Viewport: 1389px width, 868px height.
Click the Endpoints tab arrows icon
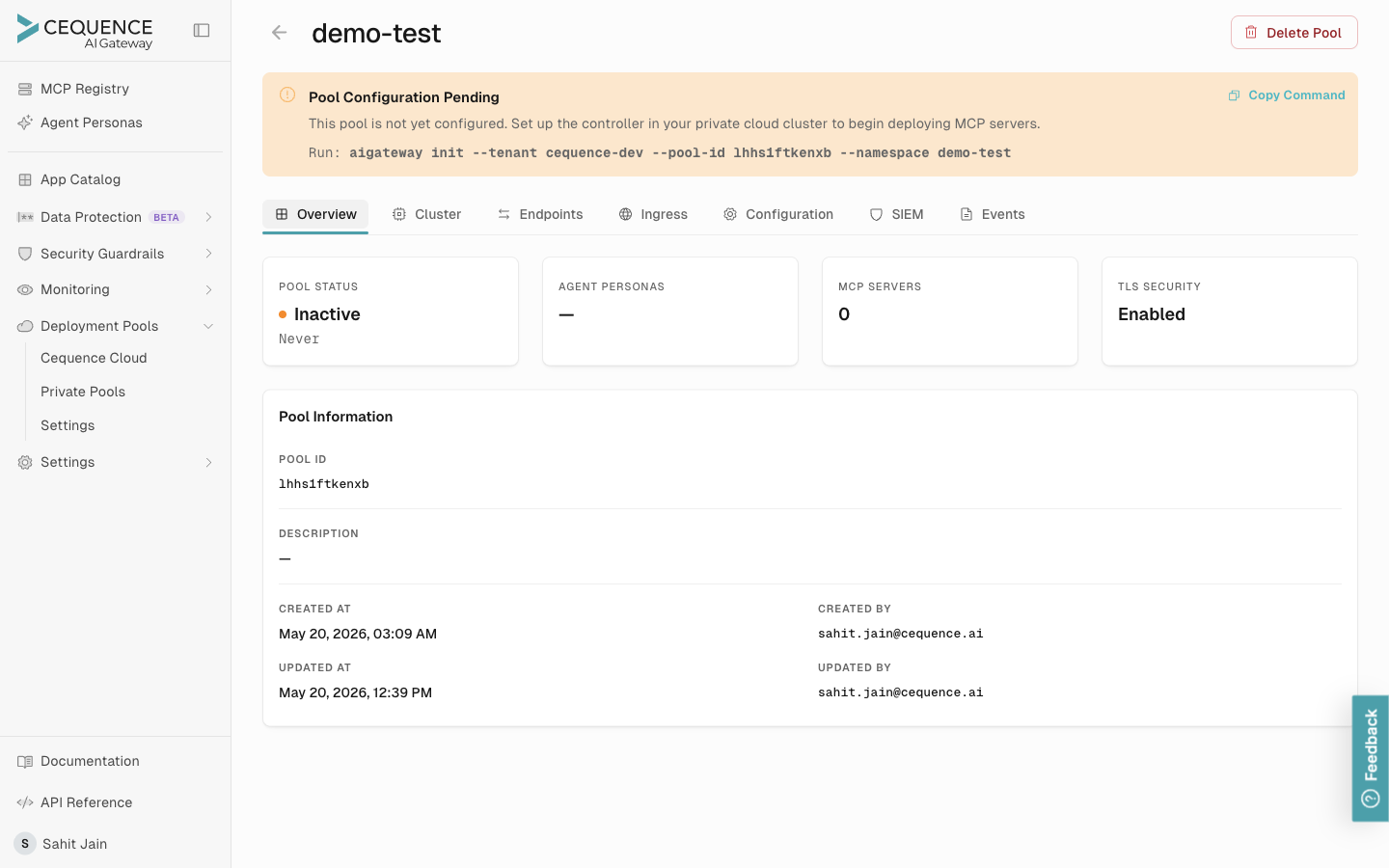pyautogui.click(x=504, y=214)
